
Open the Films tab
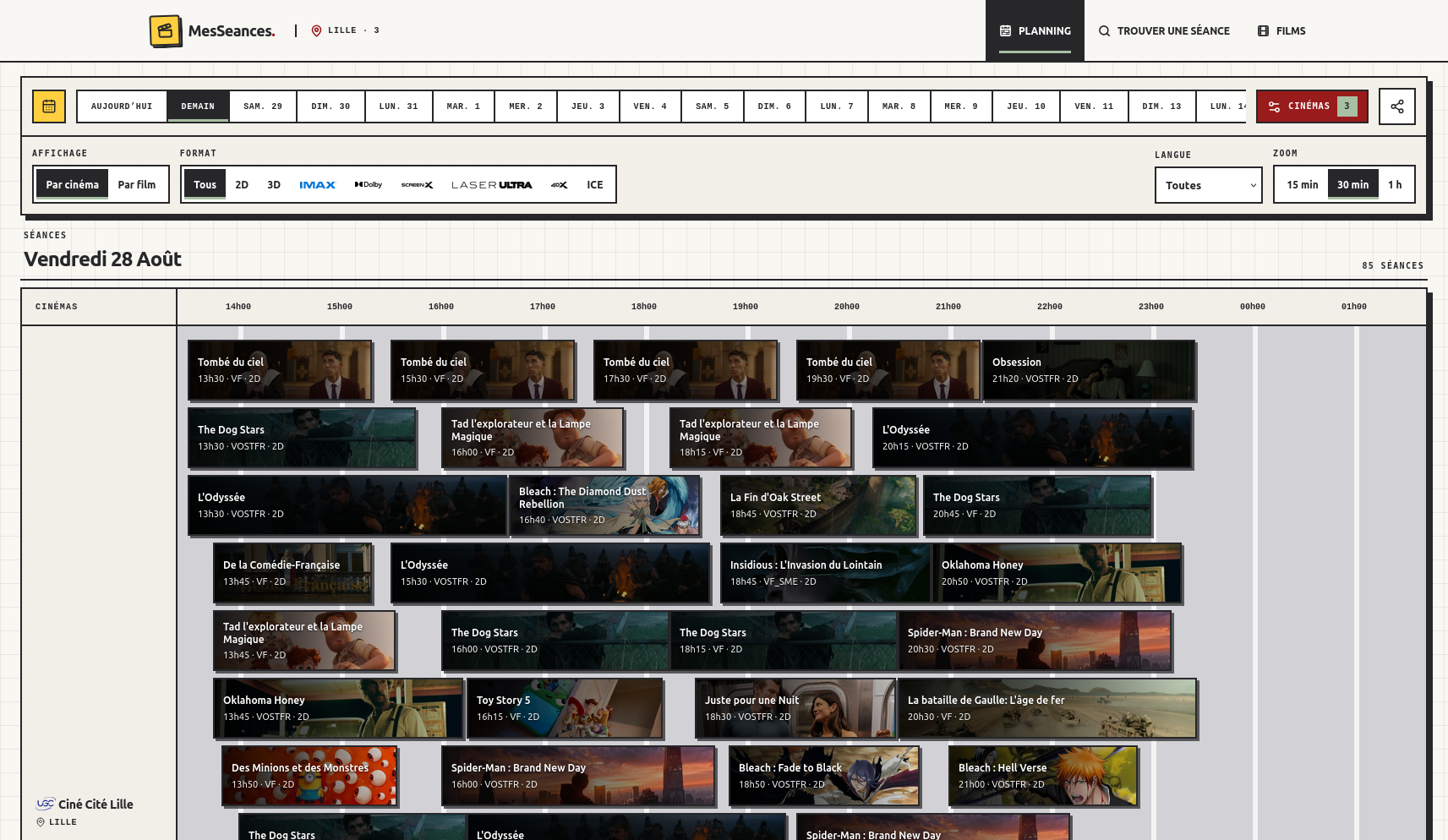1281,30
